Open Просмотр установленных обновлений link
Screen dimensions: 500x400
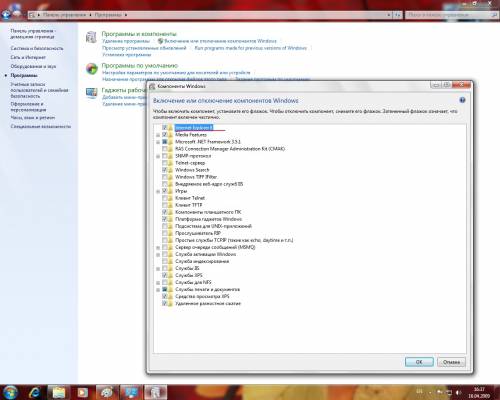(144, 48)
